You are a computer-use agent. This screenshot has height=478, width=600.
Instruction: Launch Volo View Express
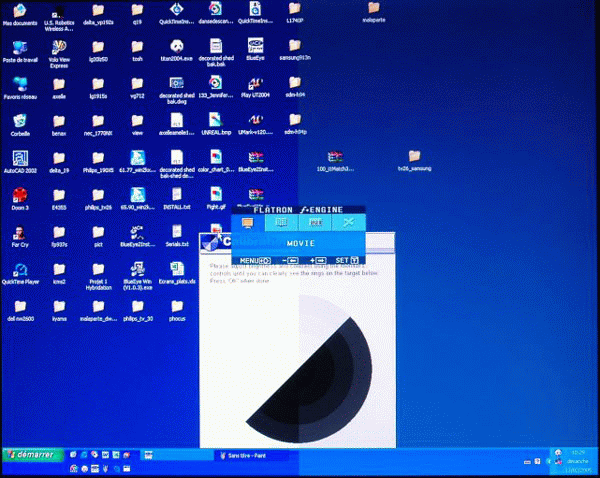coord(59,54)
